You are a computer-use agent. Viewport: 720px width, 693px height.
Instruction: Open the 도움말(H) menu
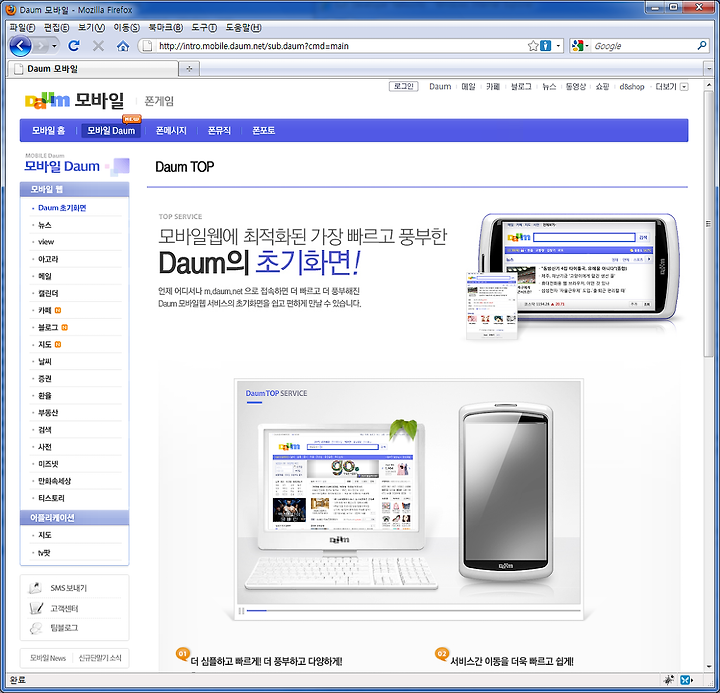(243, 28)
